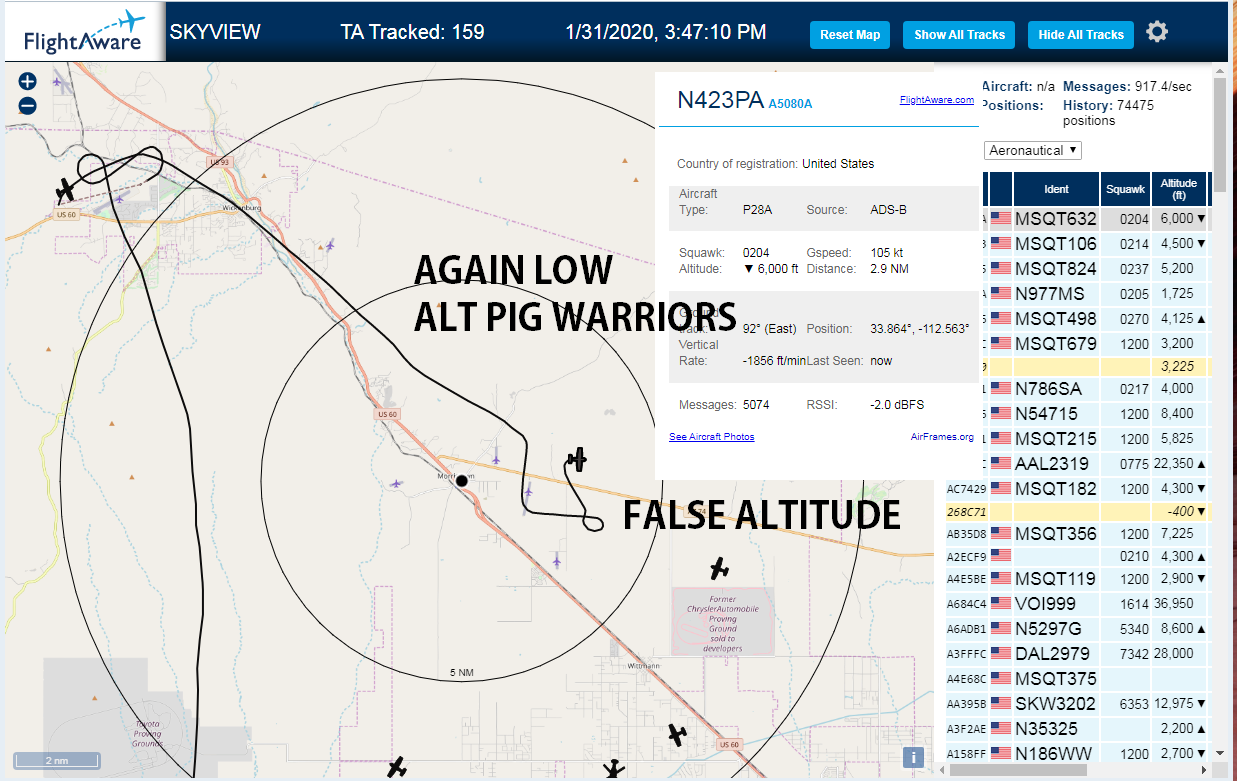Click the US flag icon in MSQT632 row
Viewport: 1237px width, 781px height.
point(1001,219)
